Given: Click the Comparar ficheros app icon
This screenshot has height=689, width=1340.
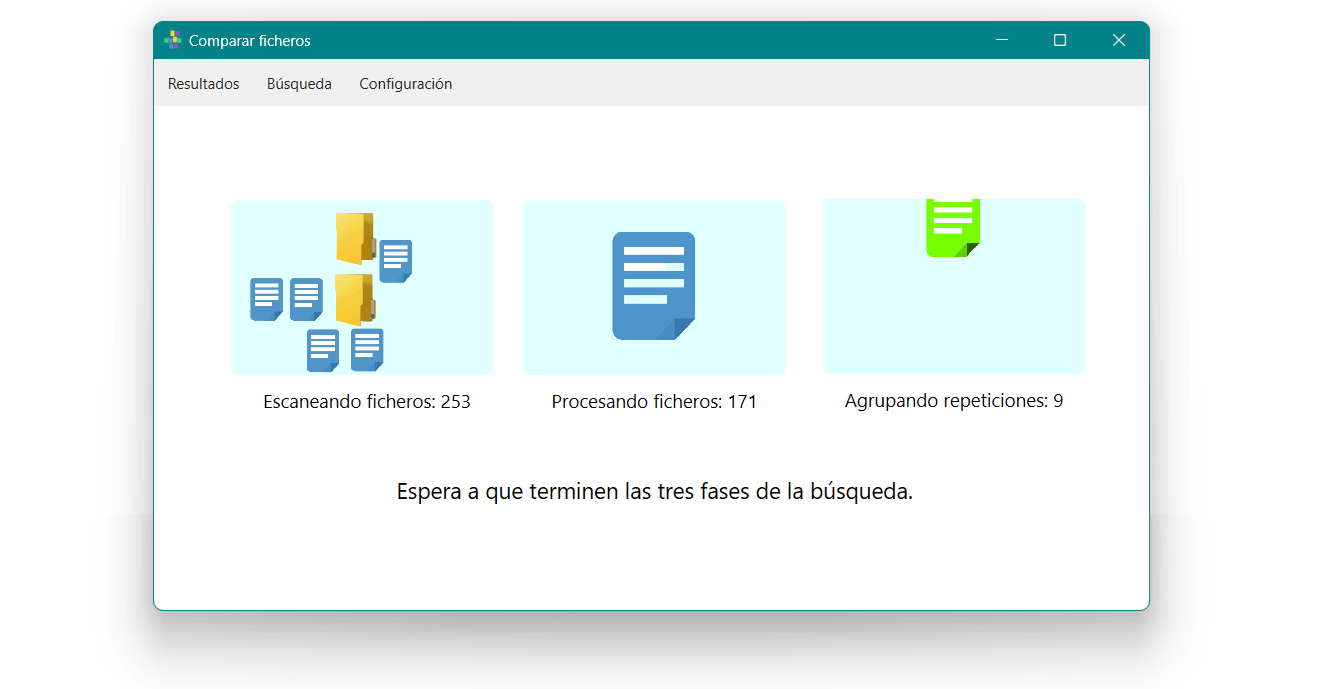Looking at the screenshot, I should (173, 40).
